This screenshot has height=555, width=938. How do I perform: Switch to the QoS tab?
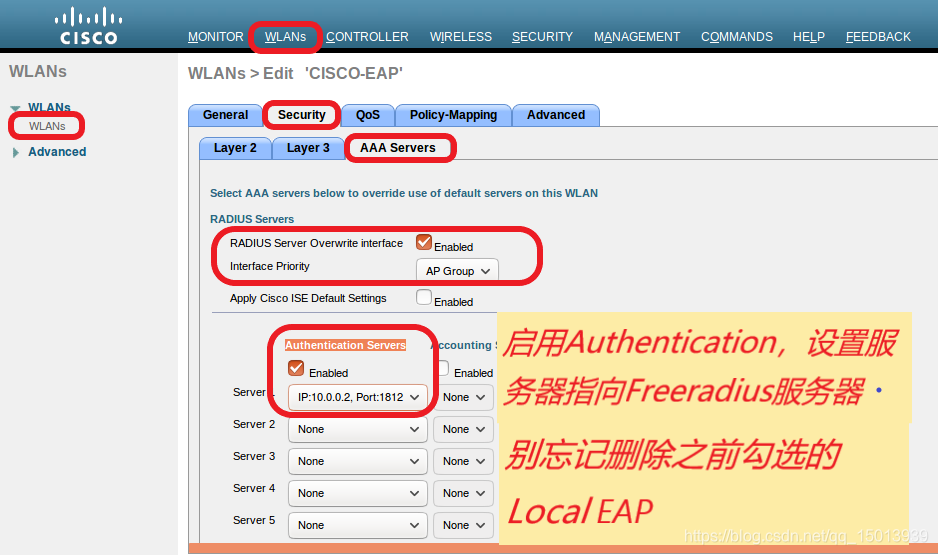tap(367, 115)
